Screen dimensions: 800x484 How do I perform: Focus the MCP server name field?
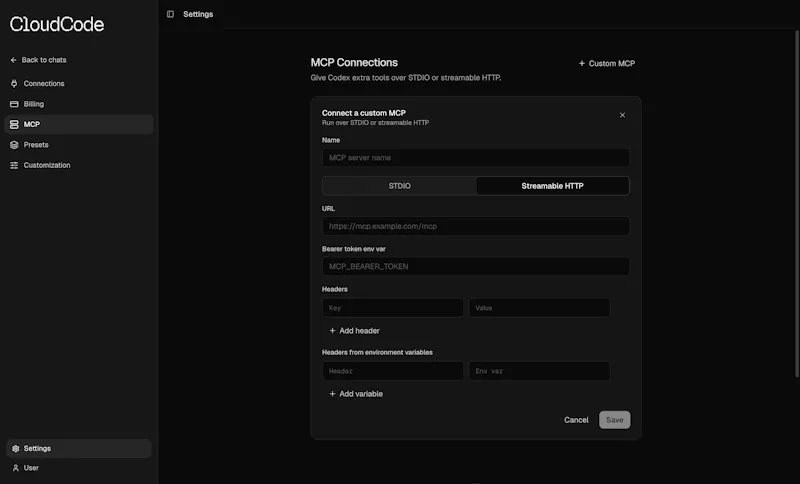coord(476,158)
